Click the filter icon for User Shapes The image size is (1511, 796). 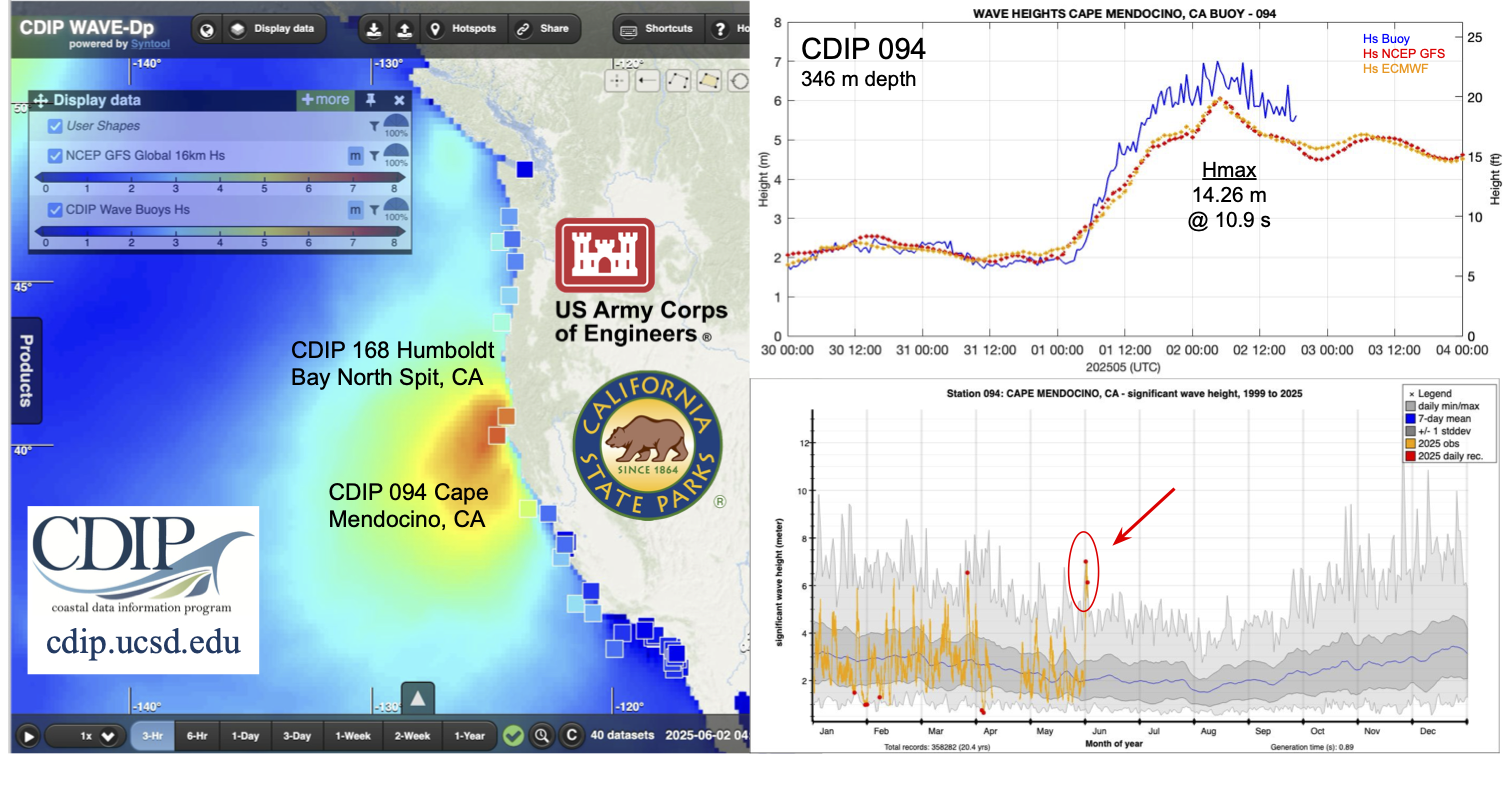click(374, 126)
